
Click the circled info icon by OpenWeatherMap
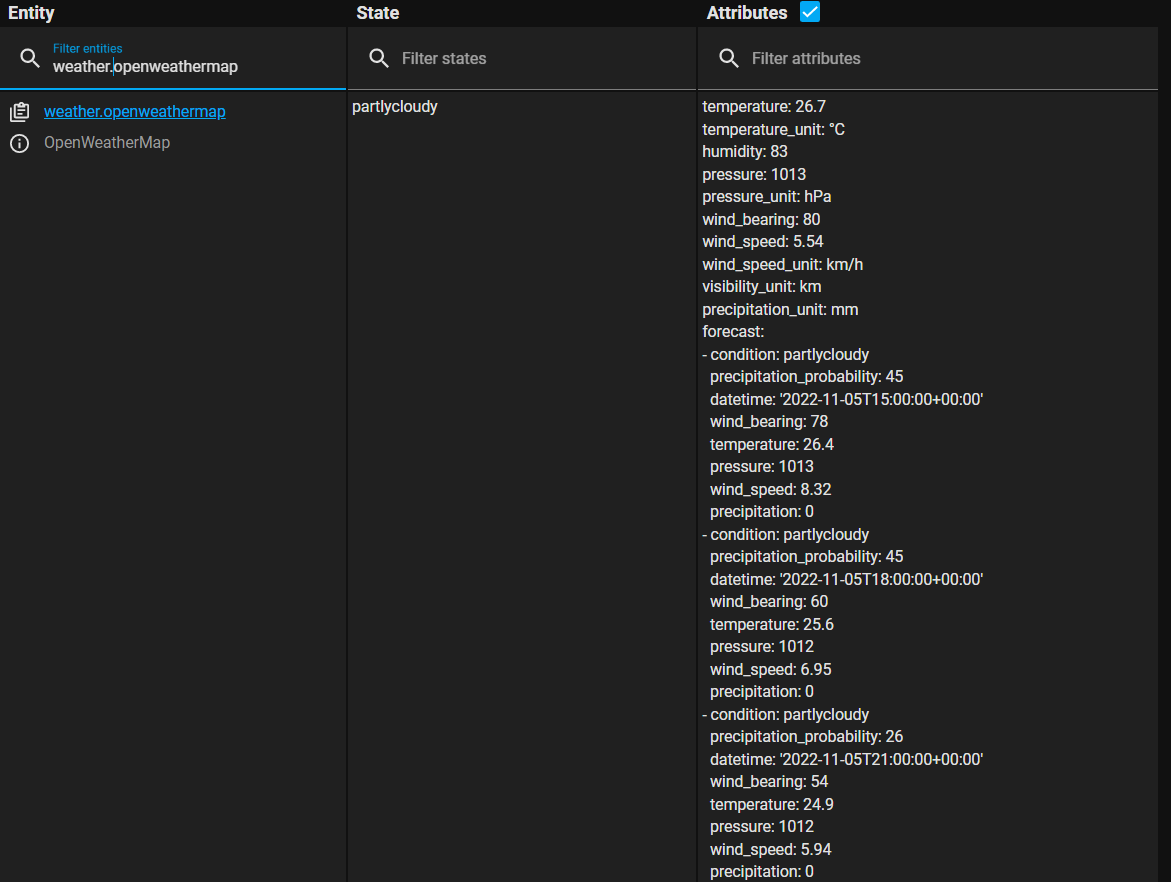(20, 142)
